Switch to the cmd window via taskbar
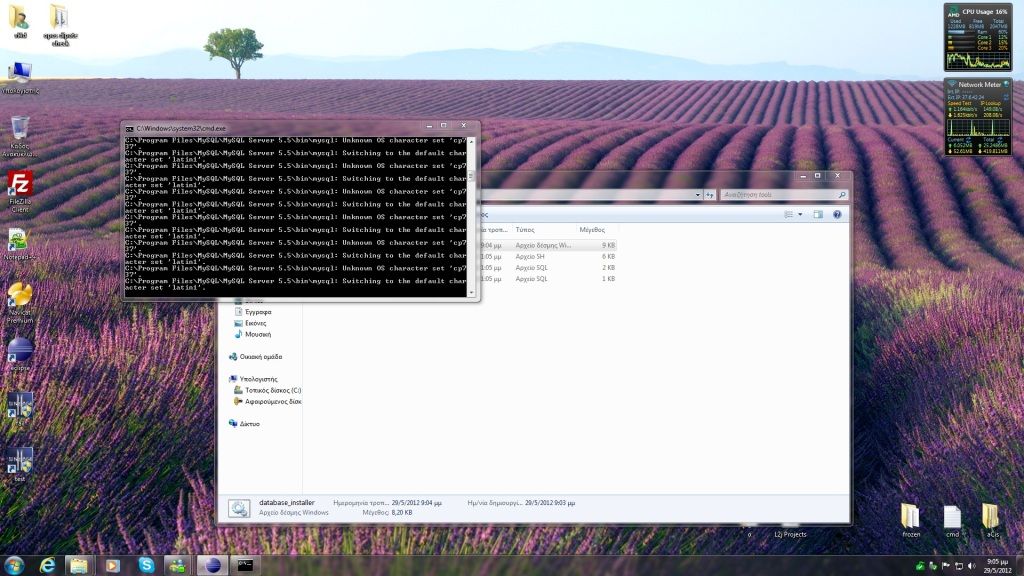The image size is (1024, 576). pyautogui.click(x=243, y=565)
